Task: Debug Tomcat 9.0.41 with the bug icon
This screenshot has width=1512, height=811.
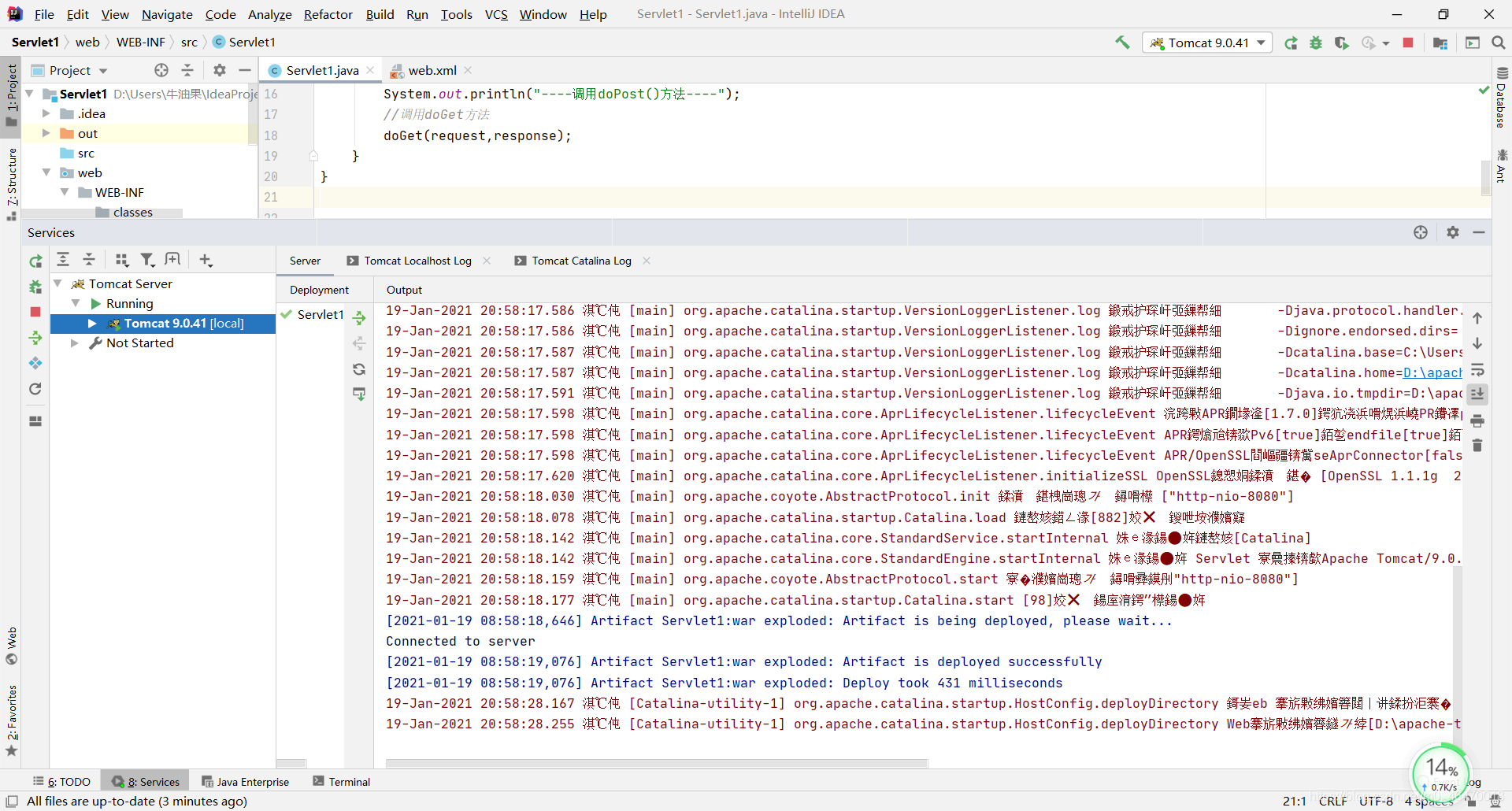Action: 1316,43
